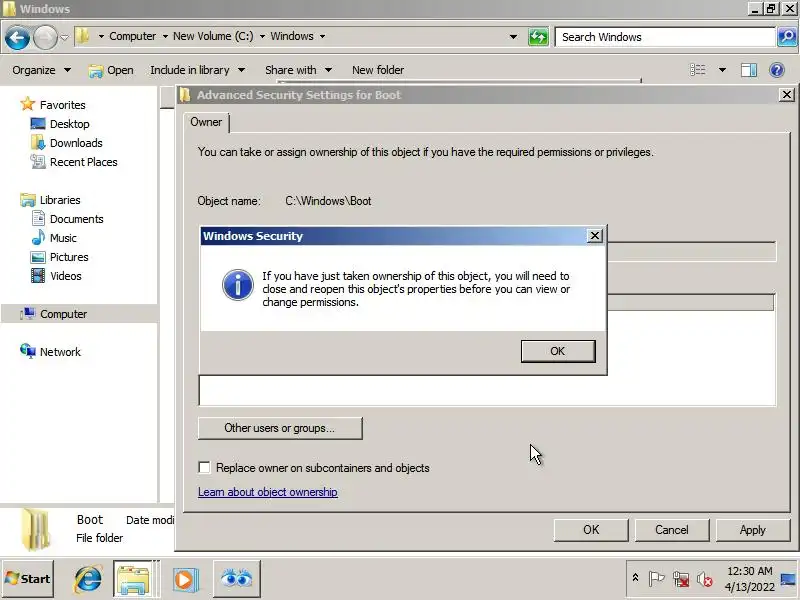Click the Open toolbar button
Screen dimensions: 800x600
[111, 70]
